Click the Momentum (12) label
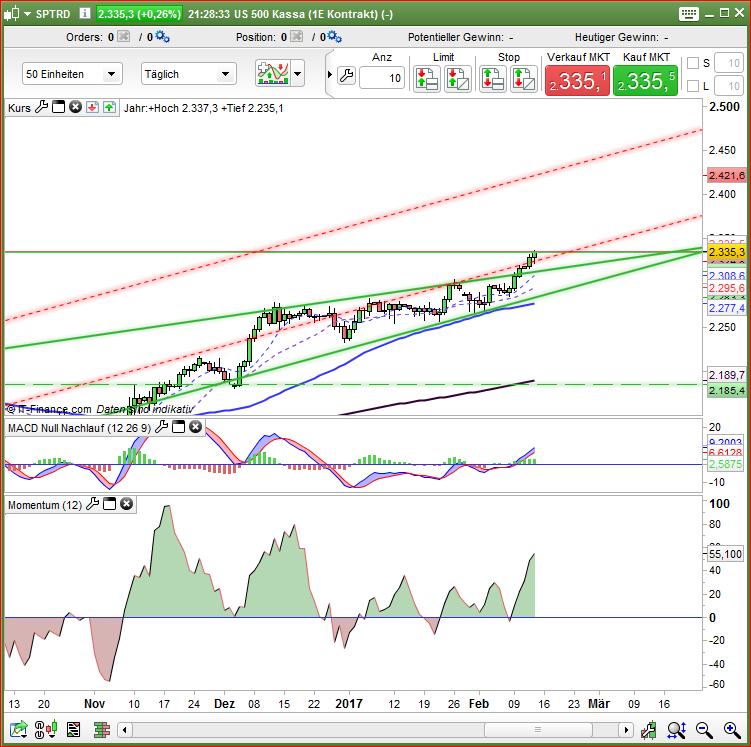Image resolution: width=751 pixels, height=747 pixels. (45, 505)
